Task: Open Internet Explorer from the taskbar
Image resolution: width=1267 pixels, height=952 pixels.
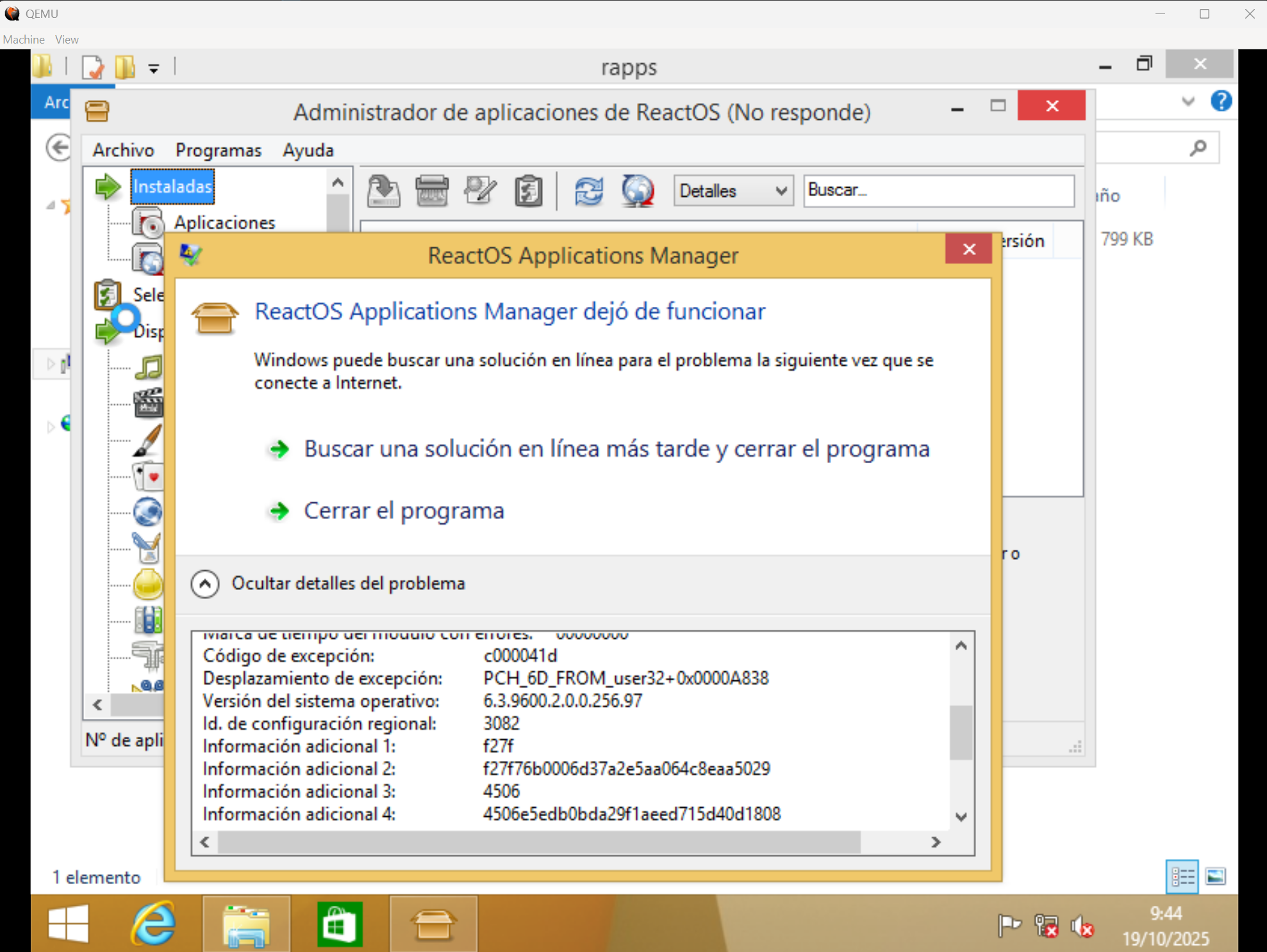Action: coord(153,924)
